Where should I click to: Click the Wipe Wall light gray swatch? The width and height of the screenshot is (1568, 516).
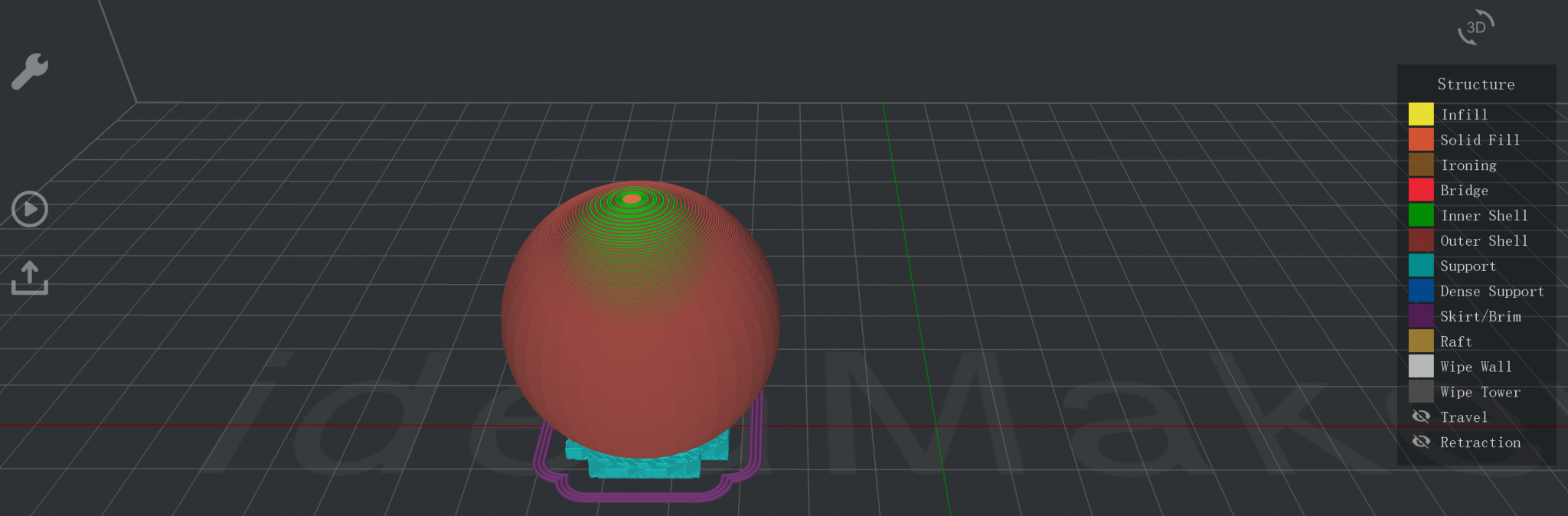(1421, 367)
